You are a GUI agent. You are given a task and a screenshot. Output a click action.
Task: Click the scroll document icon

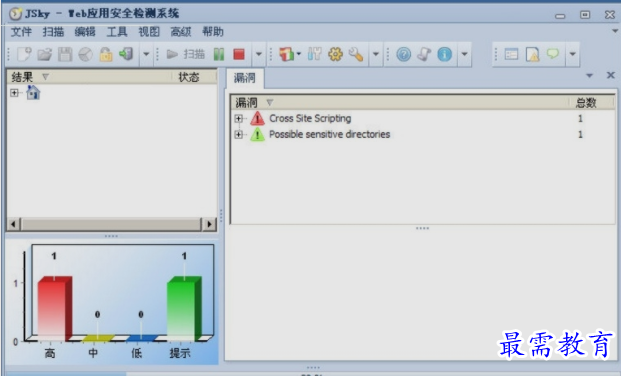[x=424, y=54]
